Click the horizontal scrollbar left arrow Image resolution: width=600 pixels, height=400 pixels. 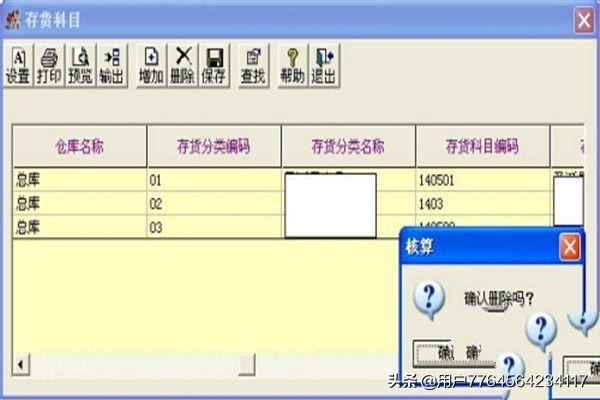tap(21, 364)
